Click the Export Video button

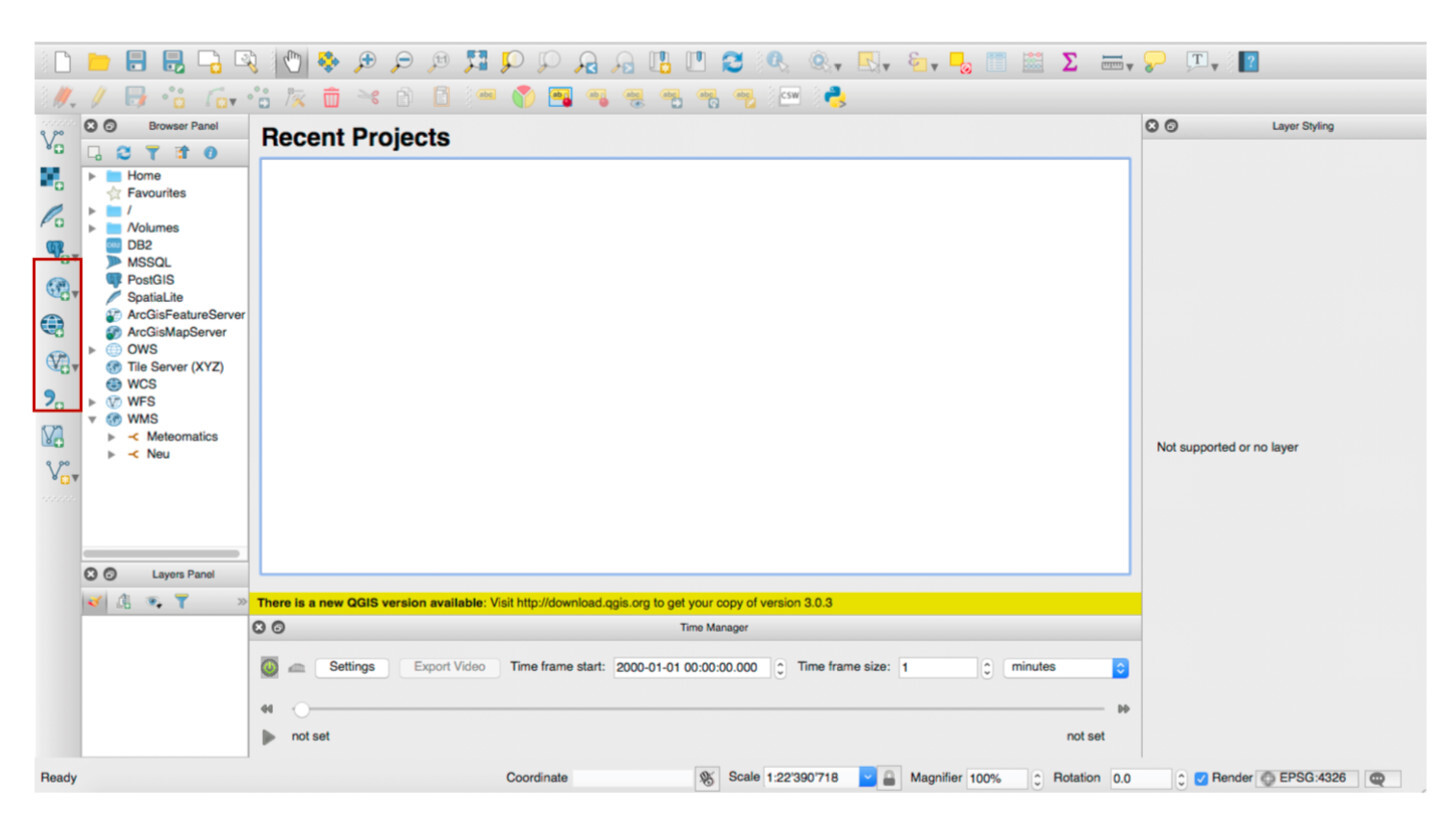449,667
